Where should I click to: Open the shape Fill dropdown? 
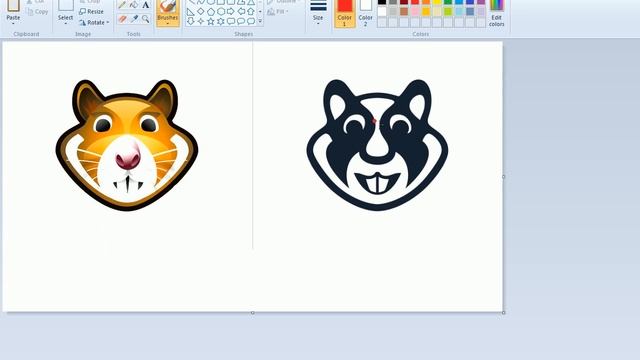pos(278,11)
